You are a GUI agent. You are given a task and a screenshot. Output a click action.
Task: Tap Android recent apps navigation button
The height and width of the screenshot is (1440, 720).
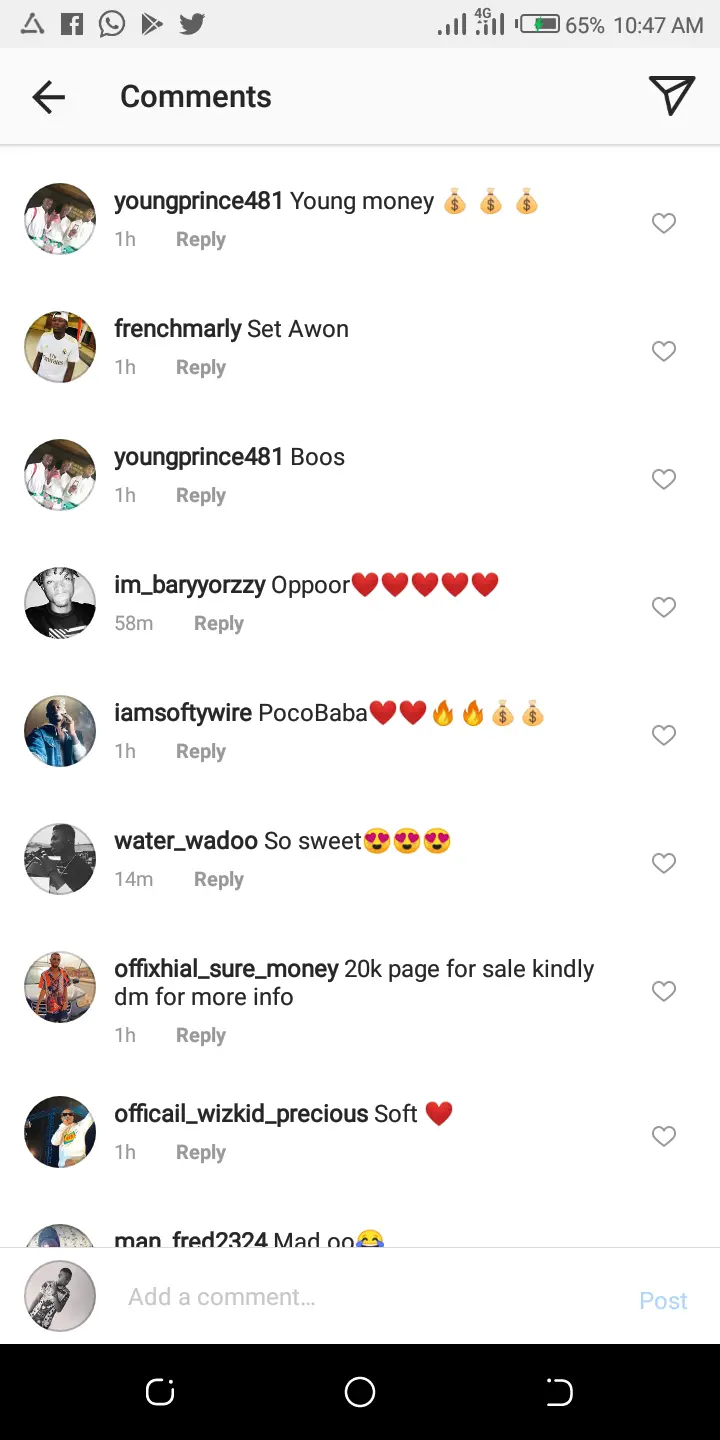click(160, 1392)
